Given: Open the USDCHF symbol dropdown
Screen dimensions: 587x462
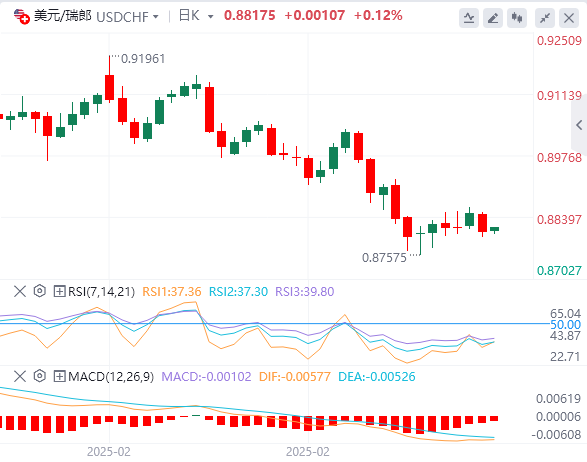Looking at the screenshot, I should point(156,17).
